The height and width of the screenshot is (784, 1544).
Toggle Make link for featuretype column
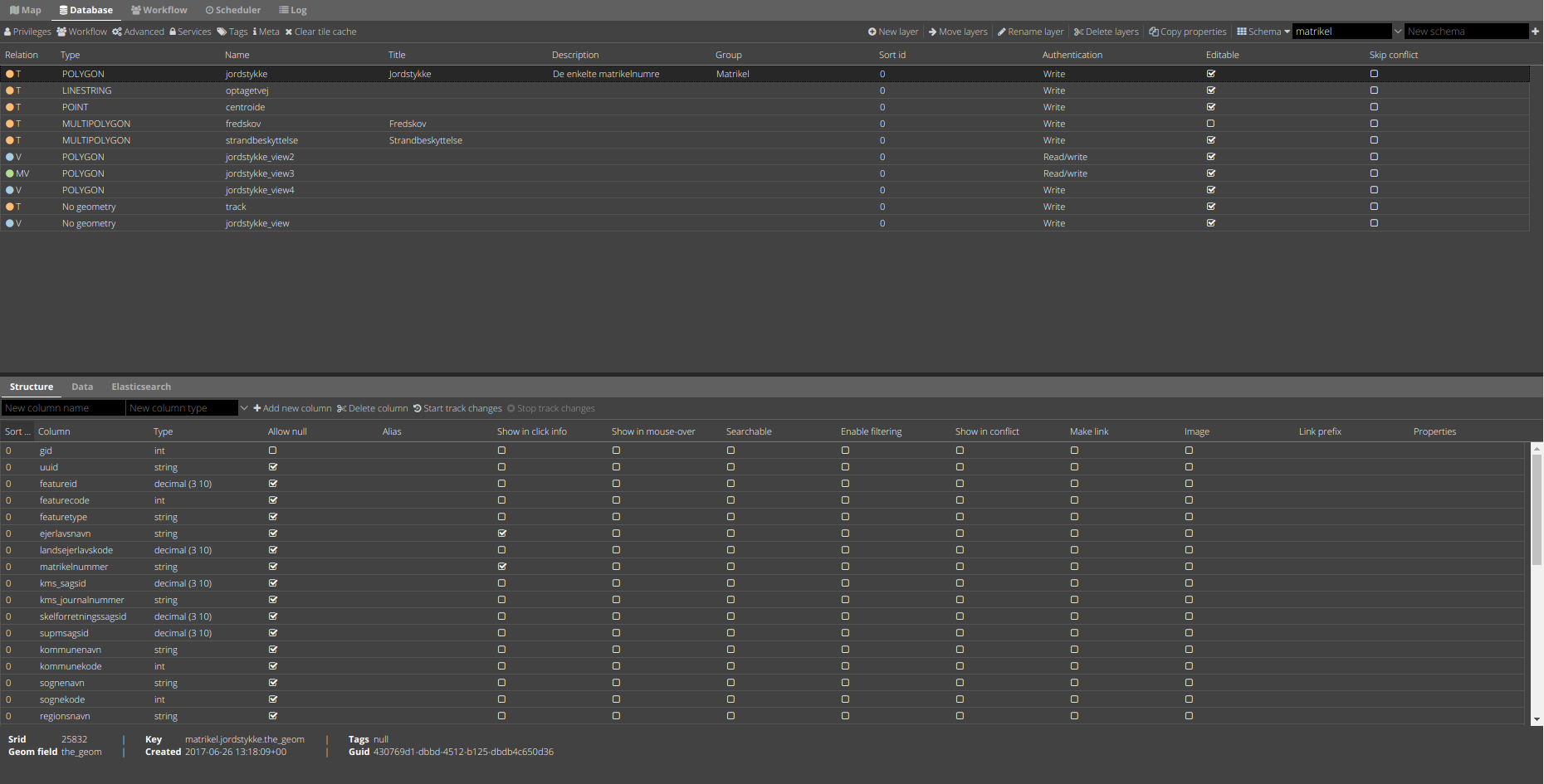(1074, 517)
